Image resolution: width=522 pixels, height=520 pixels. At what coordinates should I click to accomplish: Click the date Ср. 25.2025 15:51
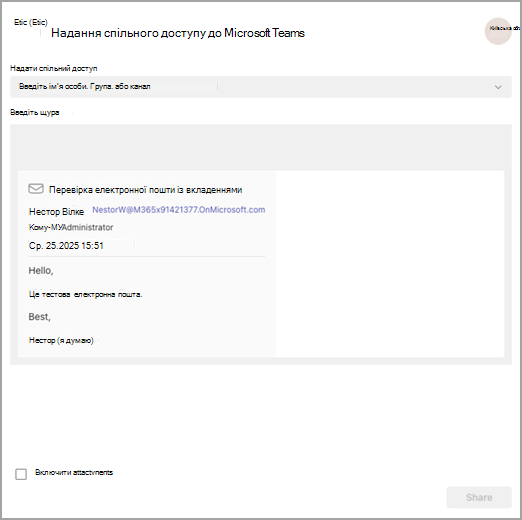(x=66, y=246)
